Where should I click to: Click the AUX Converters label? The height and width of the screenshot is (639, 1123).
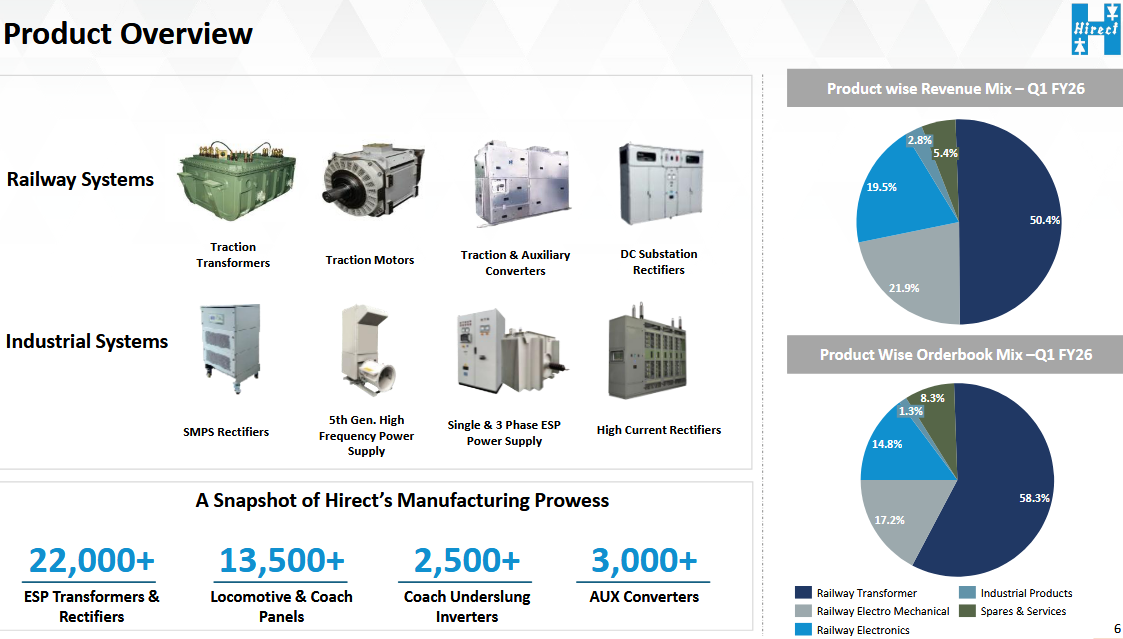click(644, 597)
